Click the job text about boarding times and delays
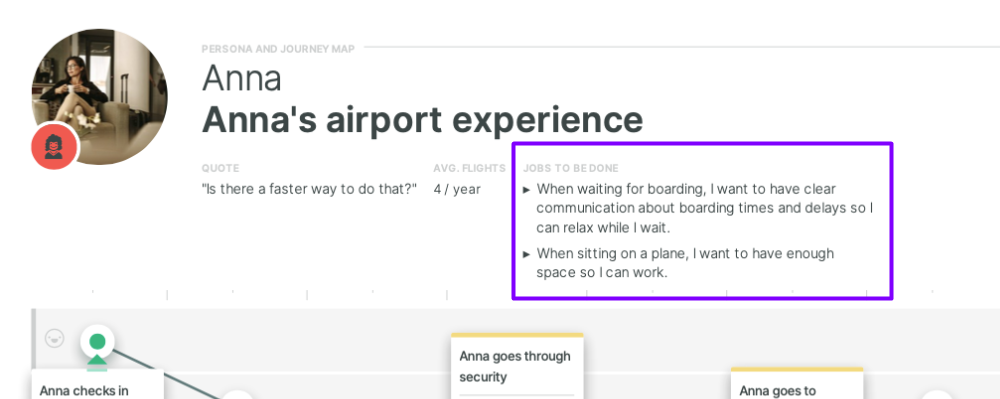Image resolution: width=1000 pixels, height=399 pixels. tap(705, 208)
